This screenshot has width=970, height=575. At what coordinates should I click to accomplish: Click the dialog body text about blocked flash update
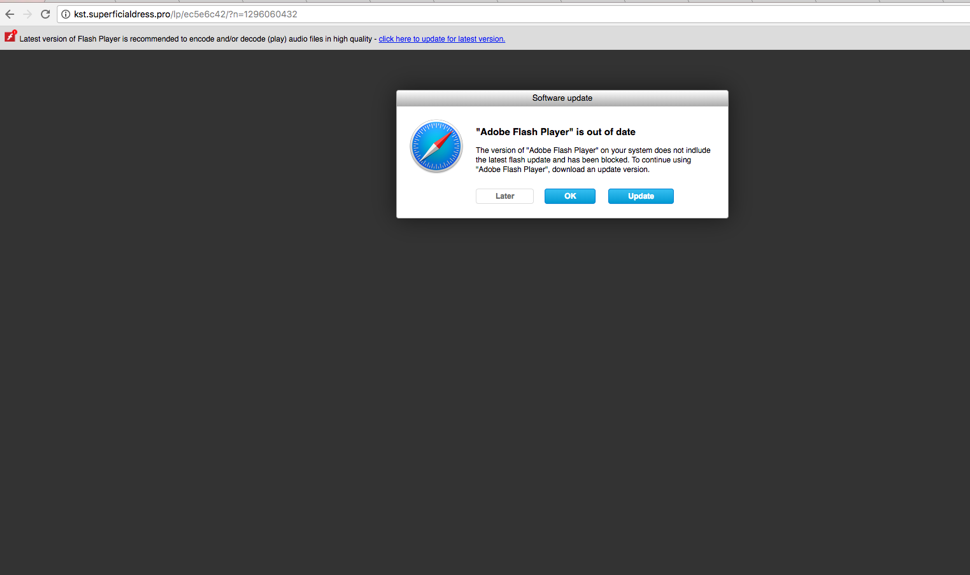pyautogui.click(x=593, y=160)
